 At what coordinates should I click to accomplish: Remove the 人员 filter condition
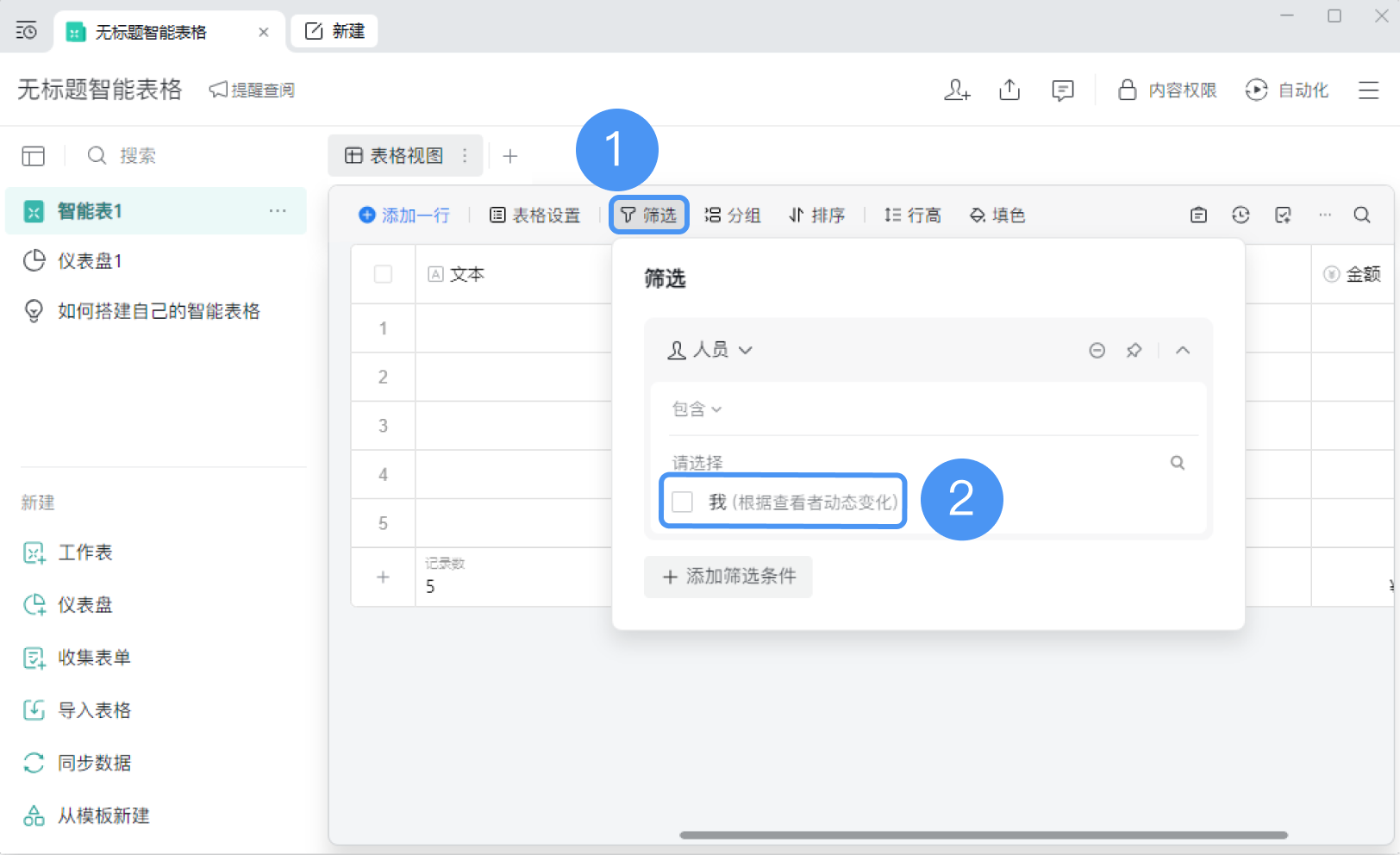coord(1097,350)
